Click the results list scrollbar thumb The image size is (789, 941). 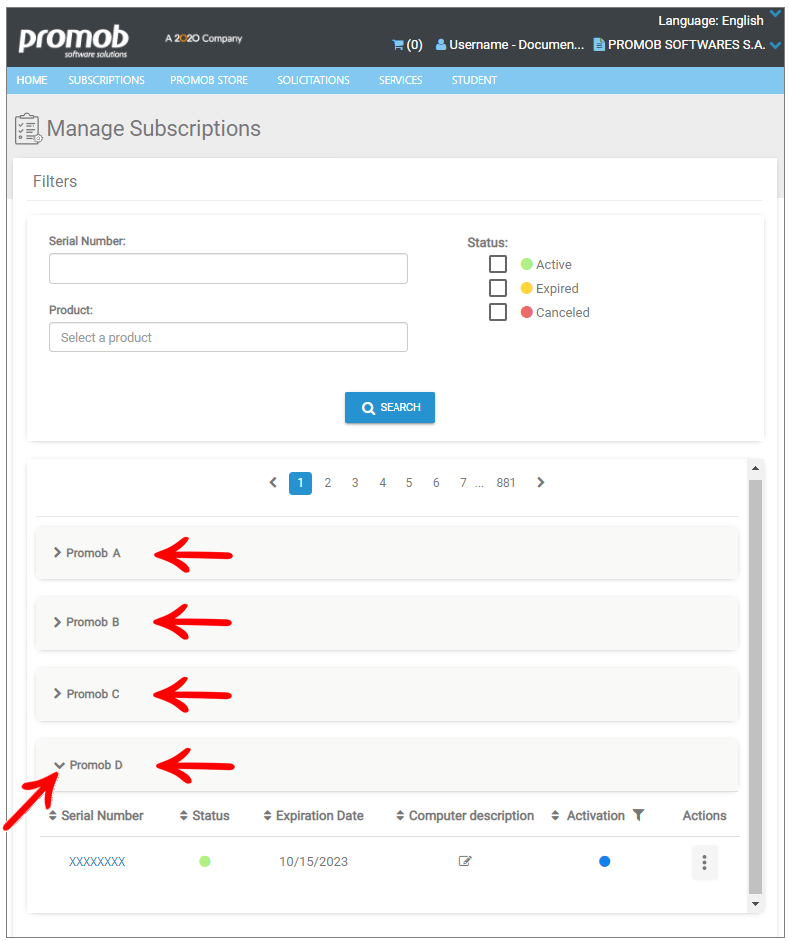[755, 687]
